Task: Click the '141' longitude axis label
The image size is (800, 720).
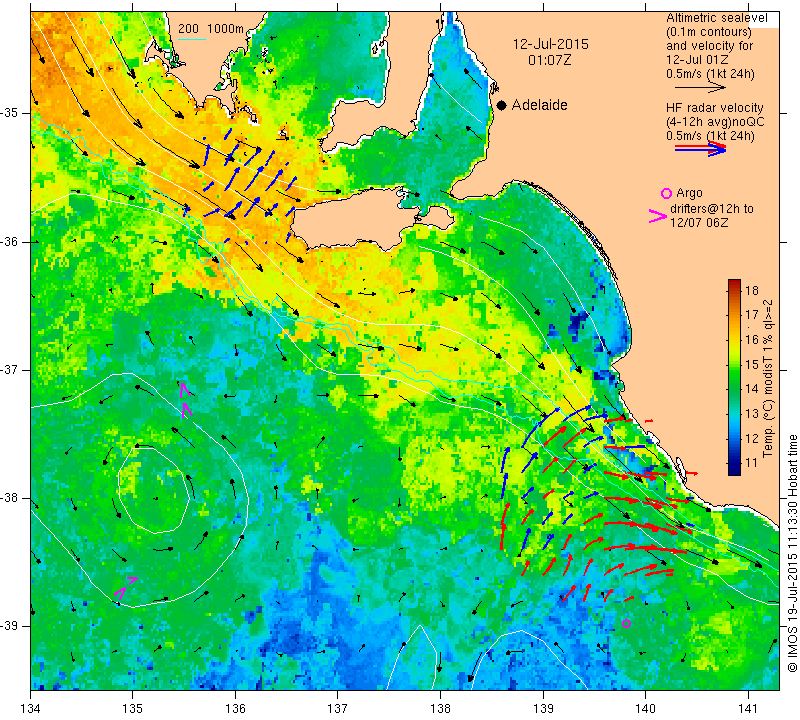Action: 748,709
